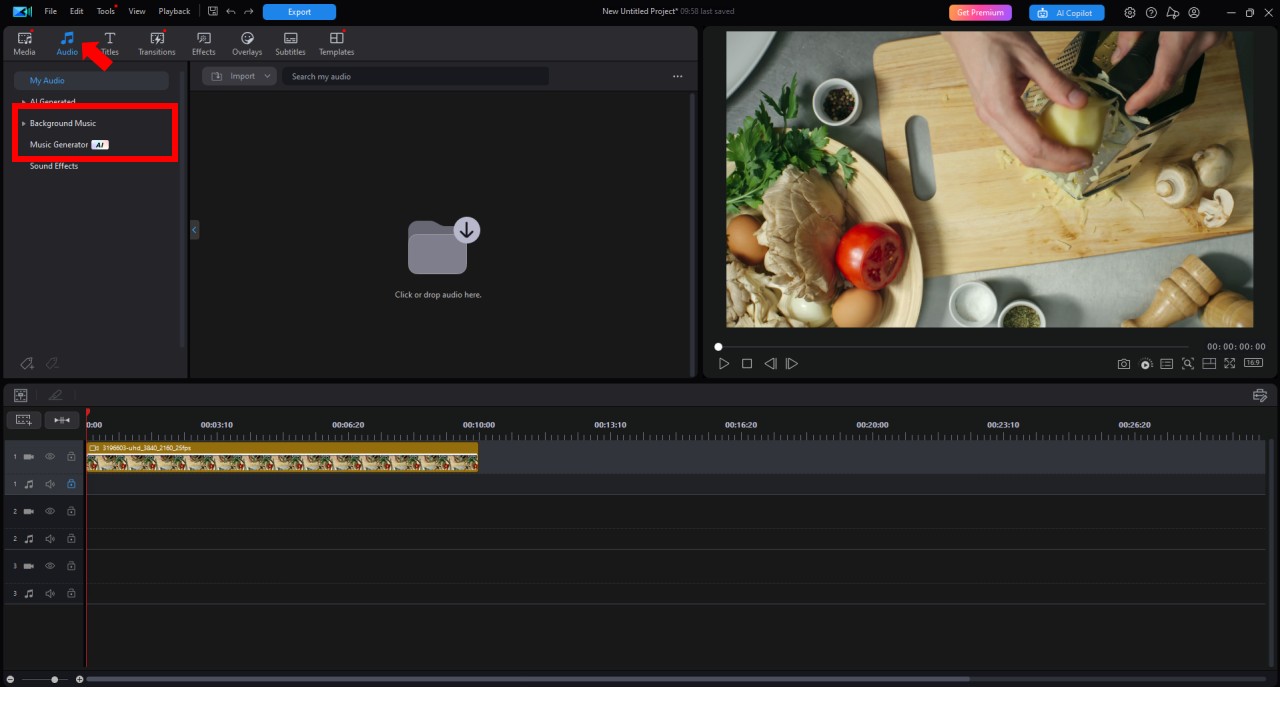This screenshot has height=720, width=1280.
Task: Open AI Copilot
Action: [1067, 13]
